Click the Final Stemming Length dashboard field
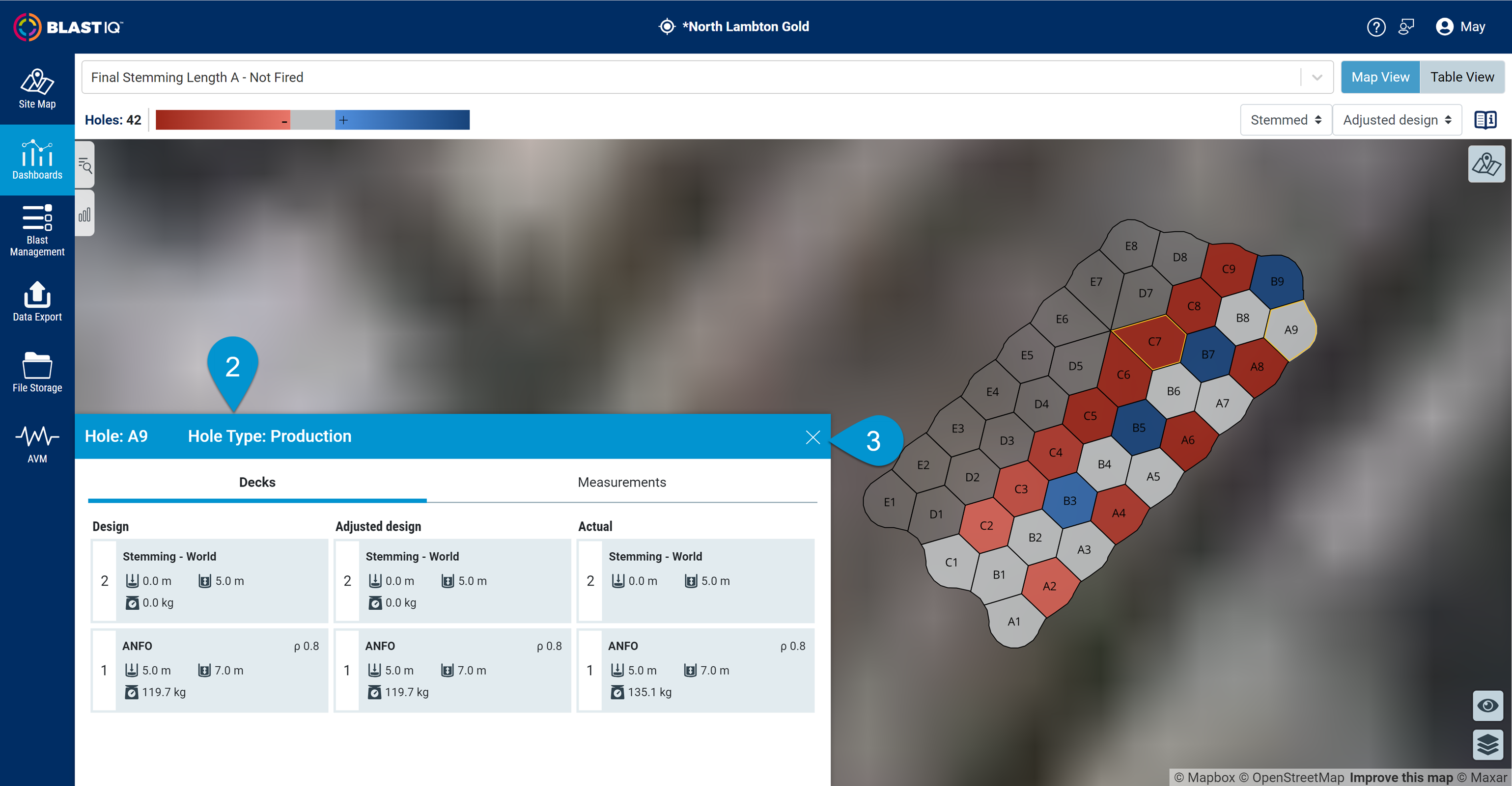 707,78
